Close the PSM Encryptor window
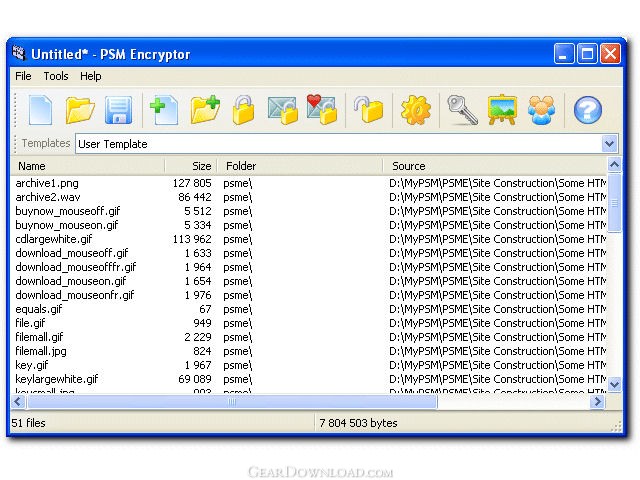 coord(610,54)
